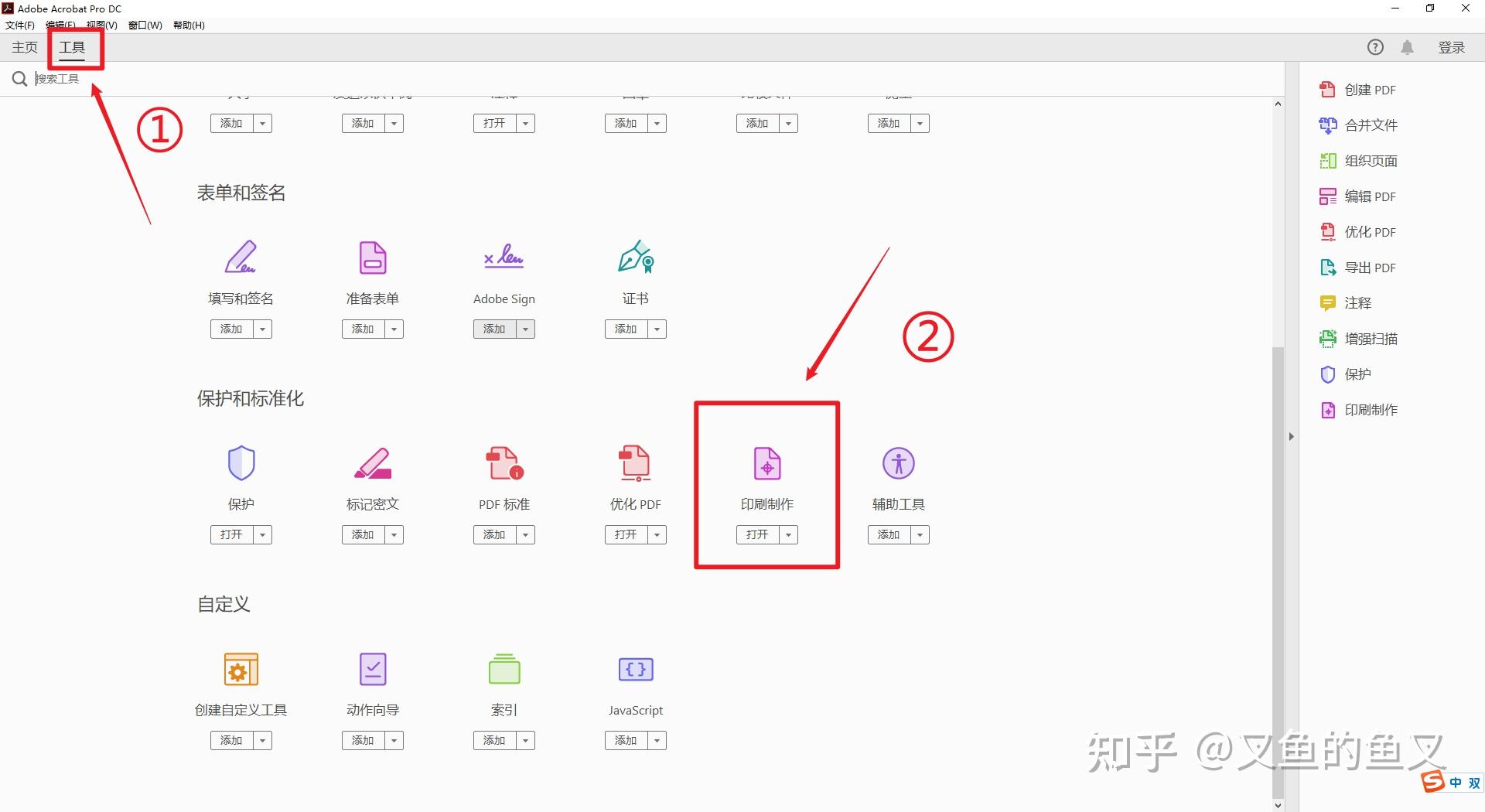Toggle the 中 language mode in the IME bar
This screenshot has width=1485, height=812.
tap(1456, 783)
